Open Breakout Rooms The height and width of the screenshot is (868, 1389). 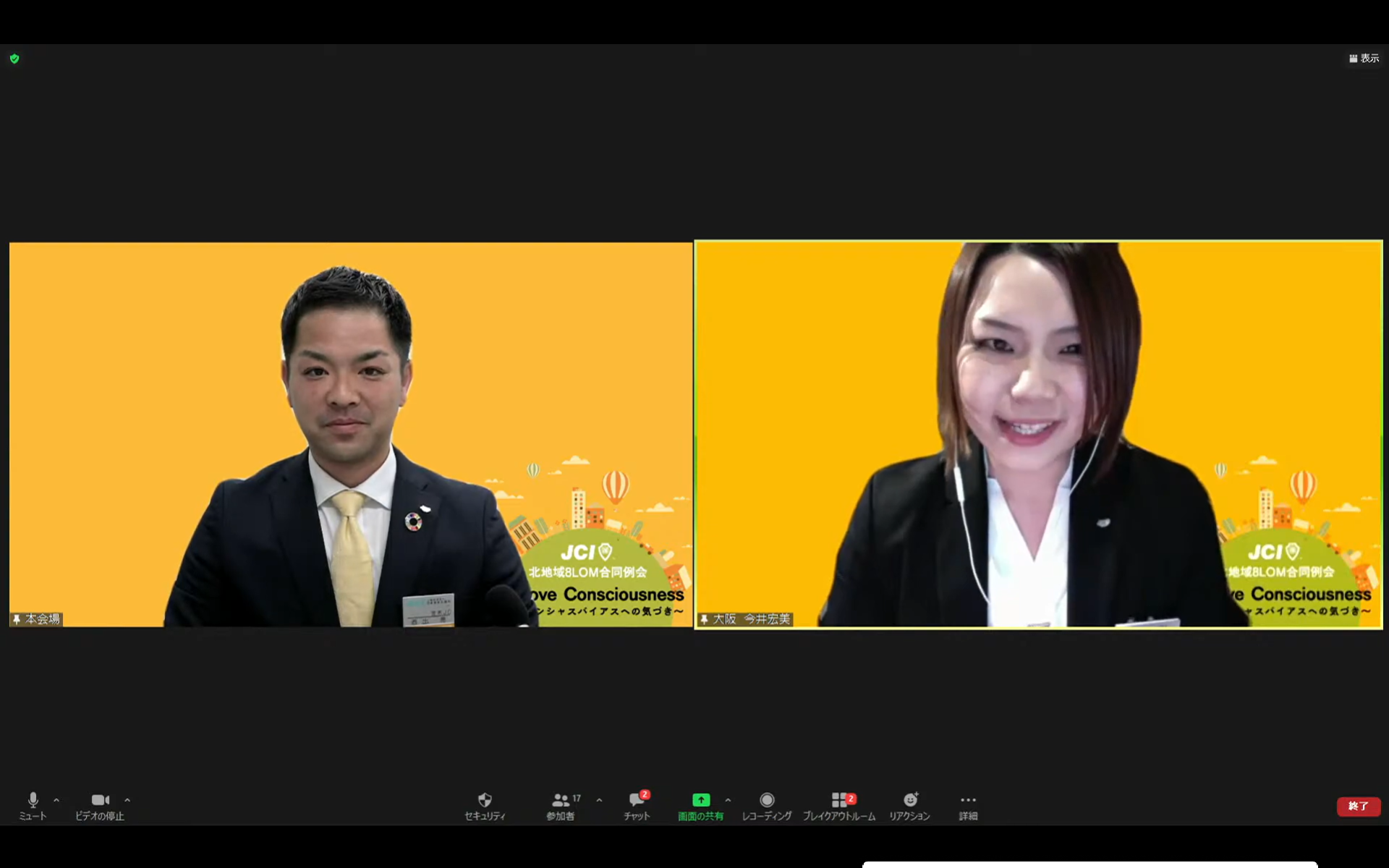pos(839,804)
